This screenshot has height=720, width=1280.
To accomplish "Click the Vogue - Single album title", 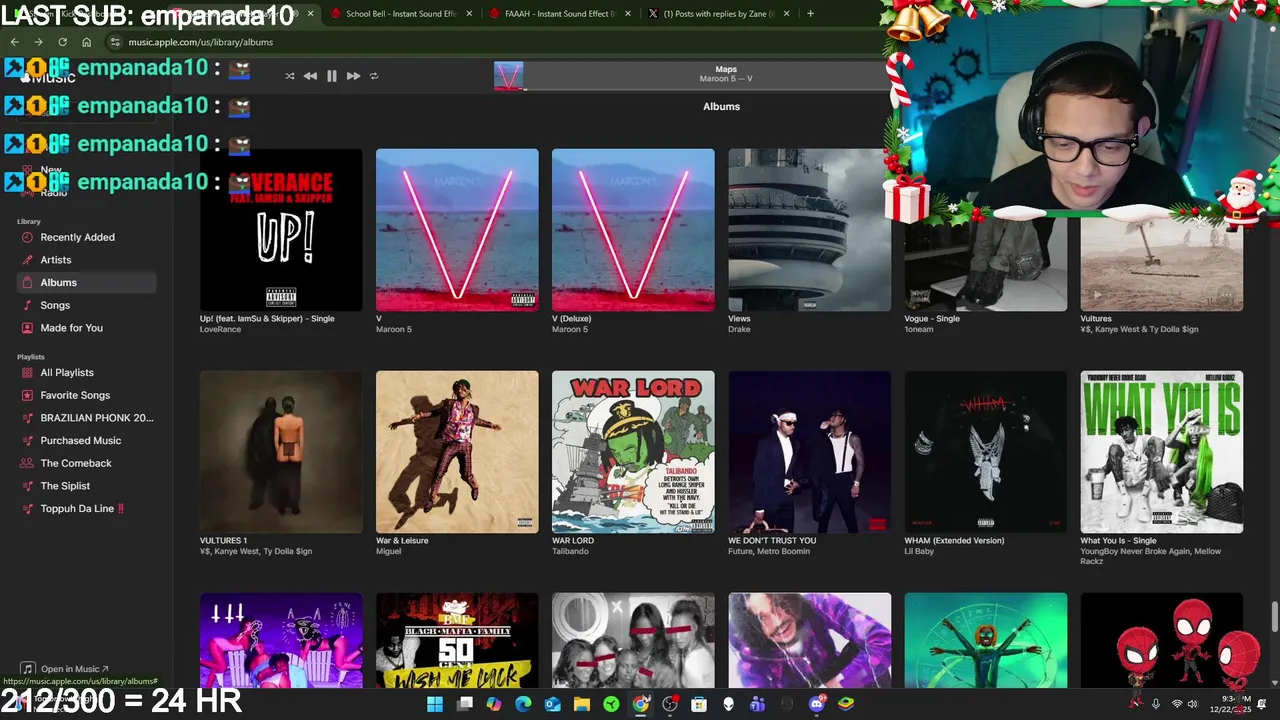I will point(931,318).
